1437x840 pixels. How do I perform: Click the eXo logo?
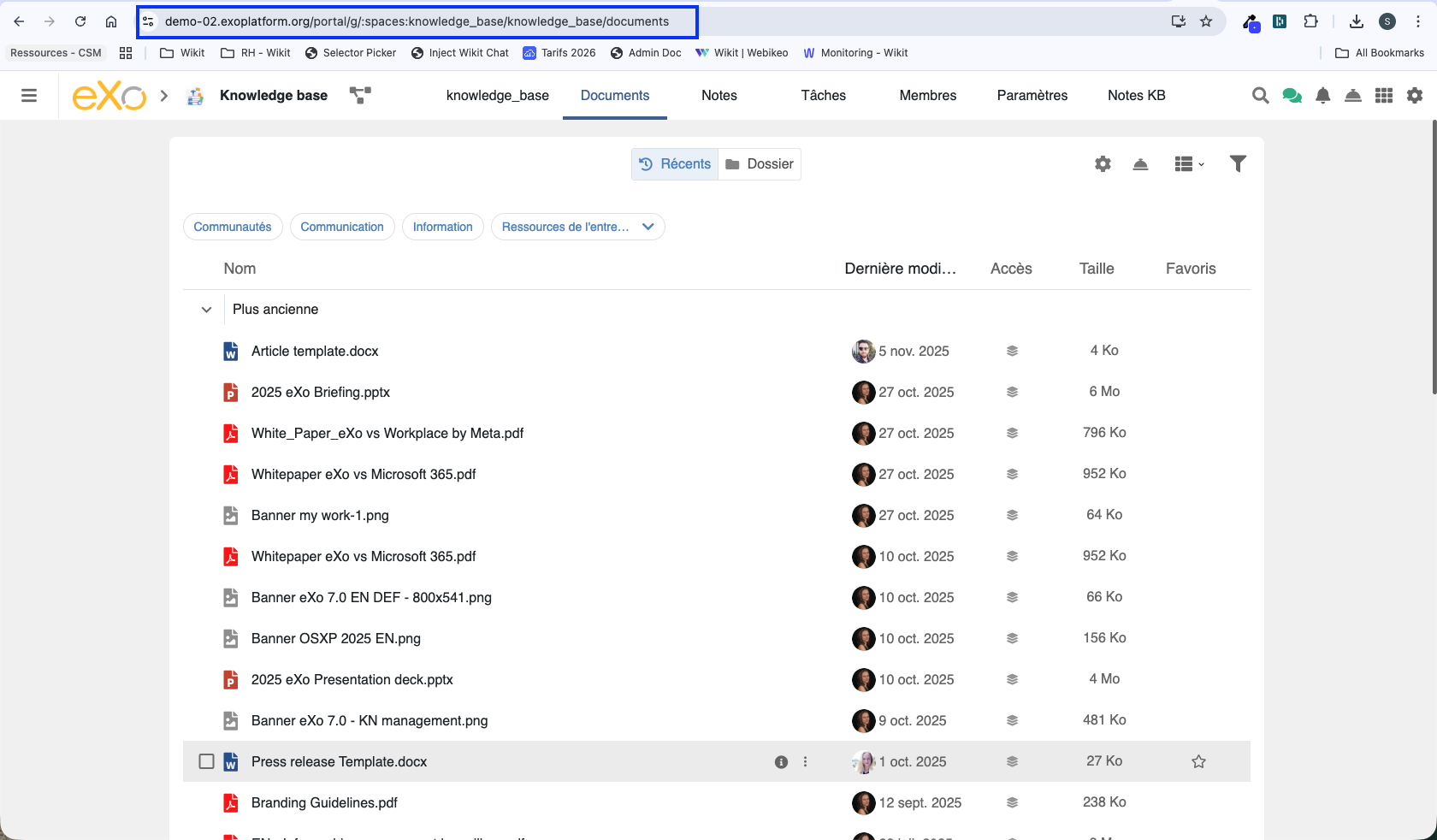tap(109, 96)
